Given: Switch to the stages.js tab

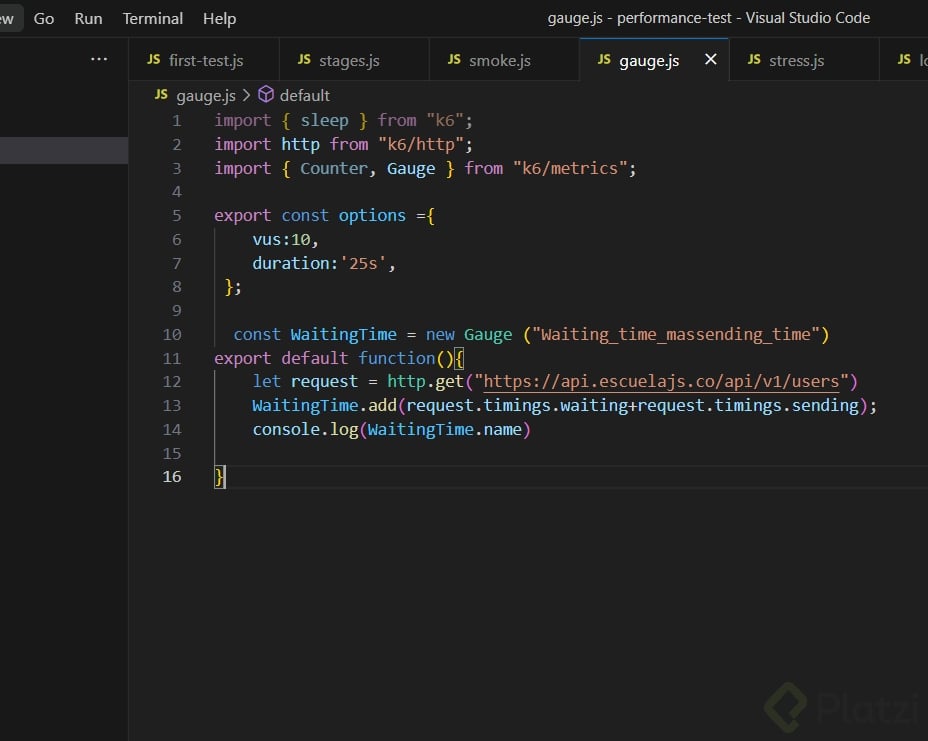Looking at the screenshot, I should pos(354,60).
